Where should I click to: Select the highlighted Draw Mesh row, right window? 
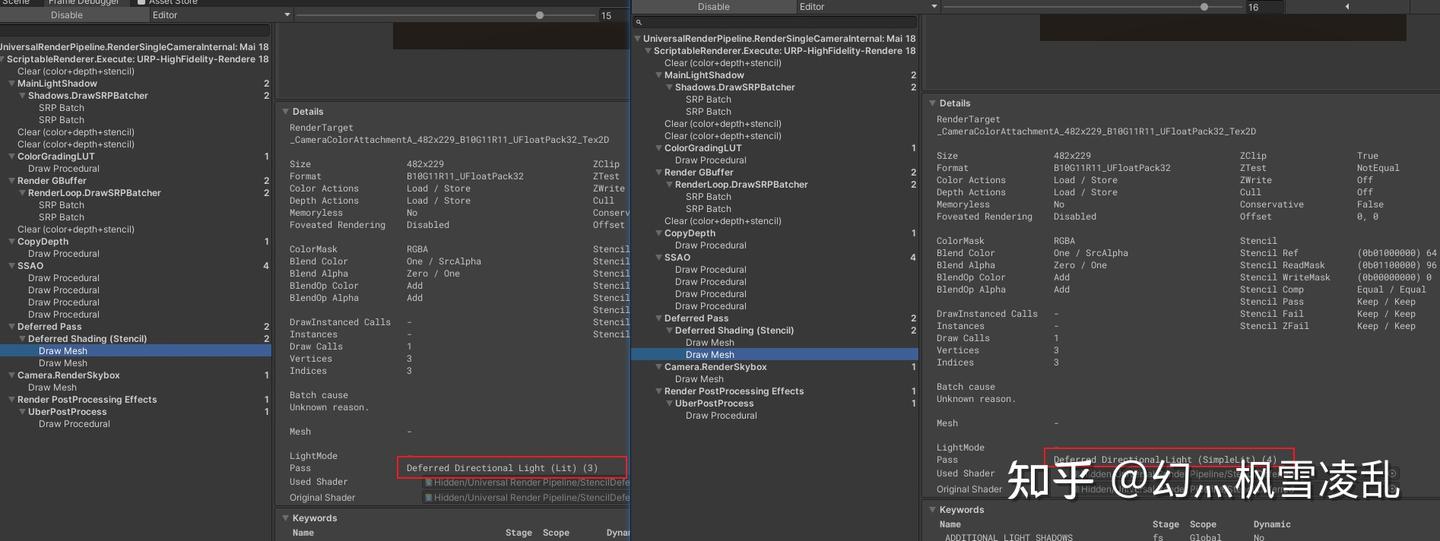775,355
